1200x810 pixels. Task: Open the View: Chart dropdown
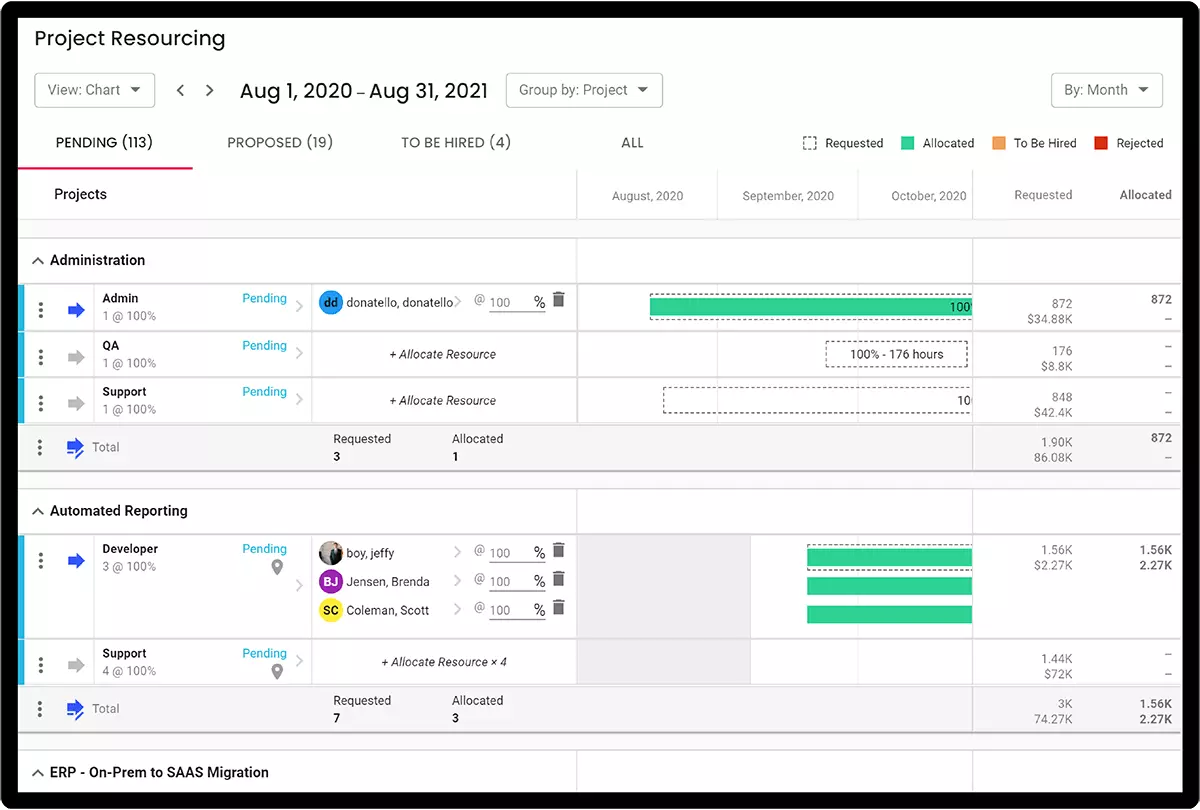coord(95,90)
